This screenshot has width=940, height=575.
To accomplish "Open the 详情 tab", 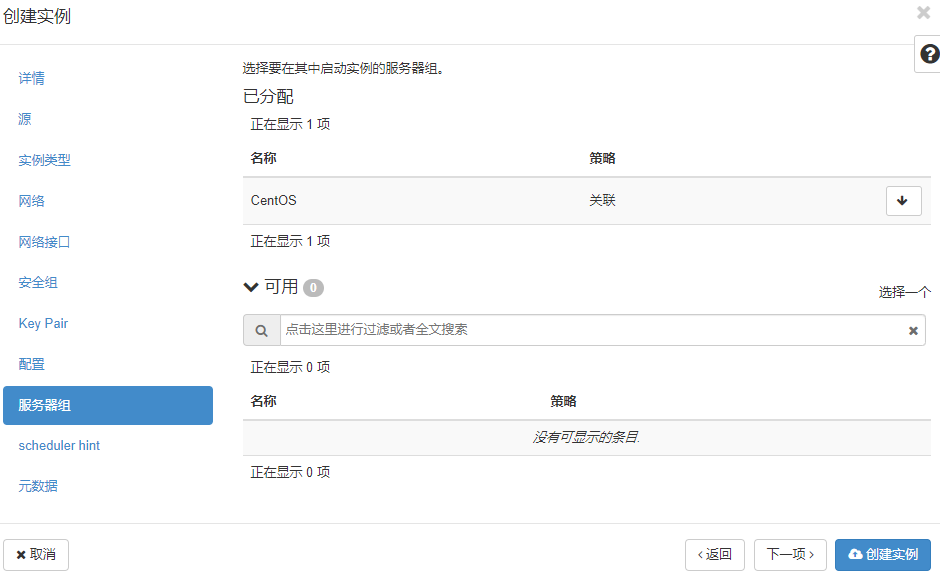I will coord(32,78).
